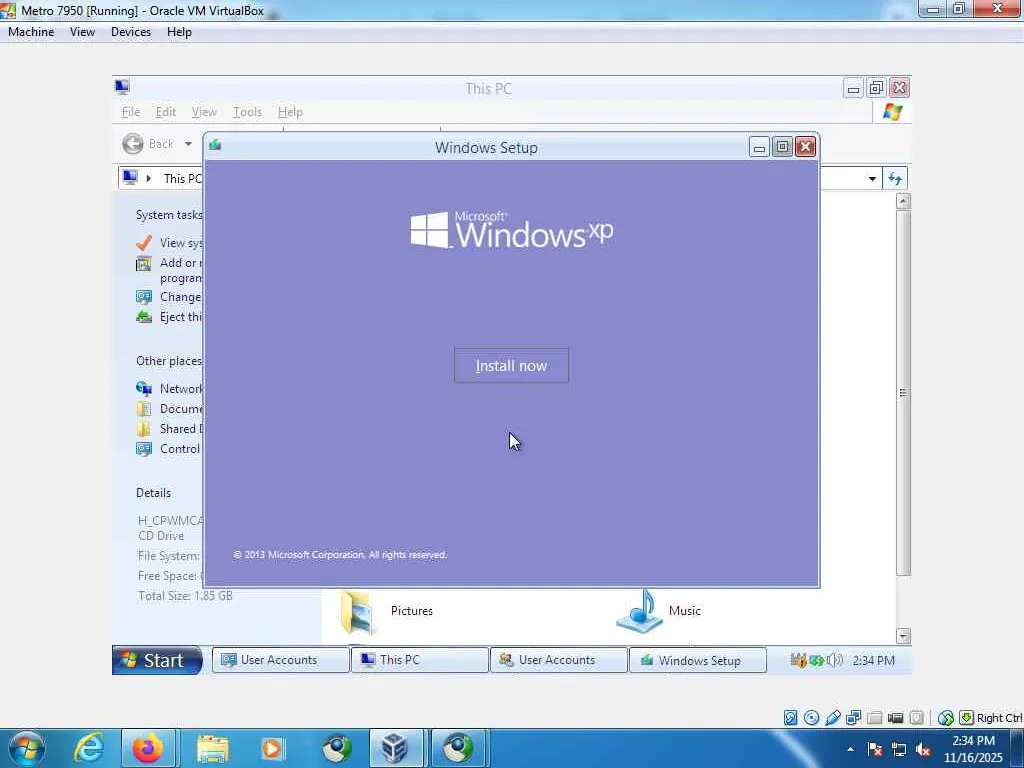Image resolution: width=1024 pixels, height=768 pixels.
Task: Open the VirtualBox View menu
Action: (x=82, y=32)
